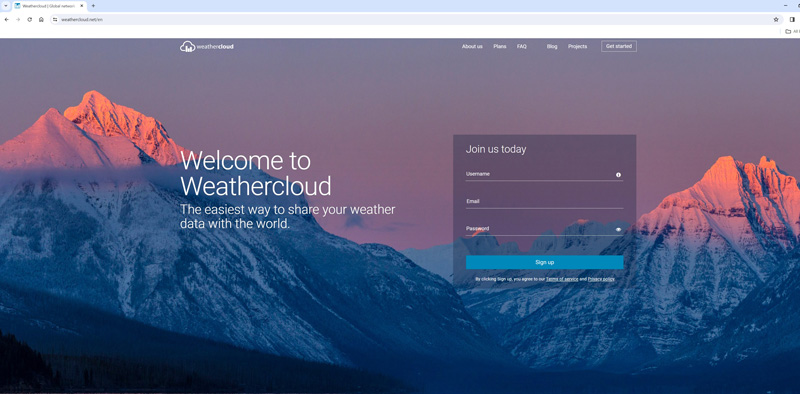
Task: Bookmark this page with star icon
Action: [x=776, y=19]
